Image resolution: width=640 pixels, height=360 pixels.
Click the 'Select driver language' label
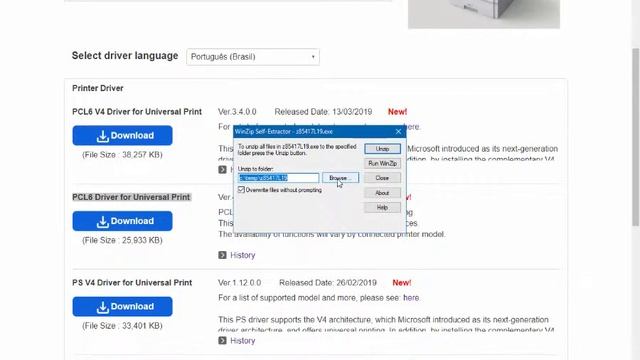point(125,56)
